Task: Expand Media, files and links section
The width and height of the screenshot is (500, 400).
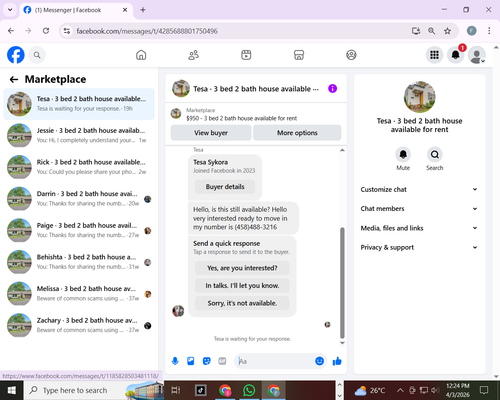Action: tap(419, 228)
